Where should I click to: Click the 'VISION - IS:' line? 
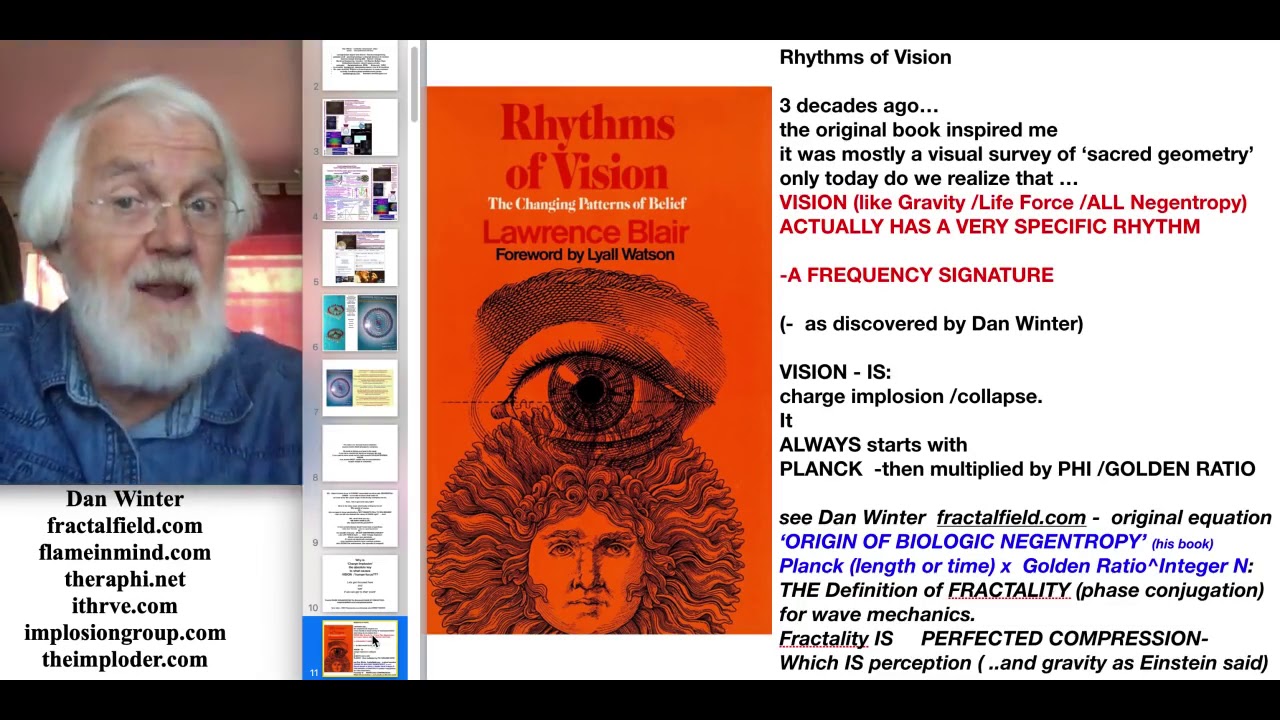pyautogui.click(x=835, y=372)
